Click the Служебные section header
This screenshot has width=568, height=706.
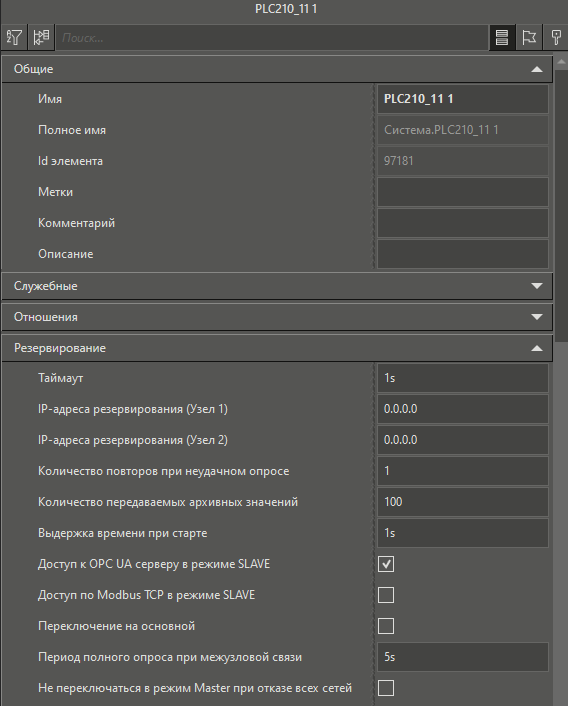(277, 286)
